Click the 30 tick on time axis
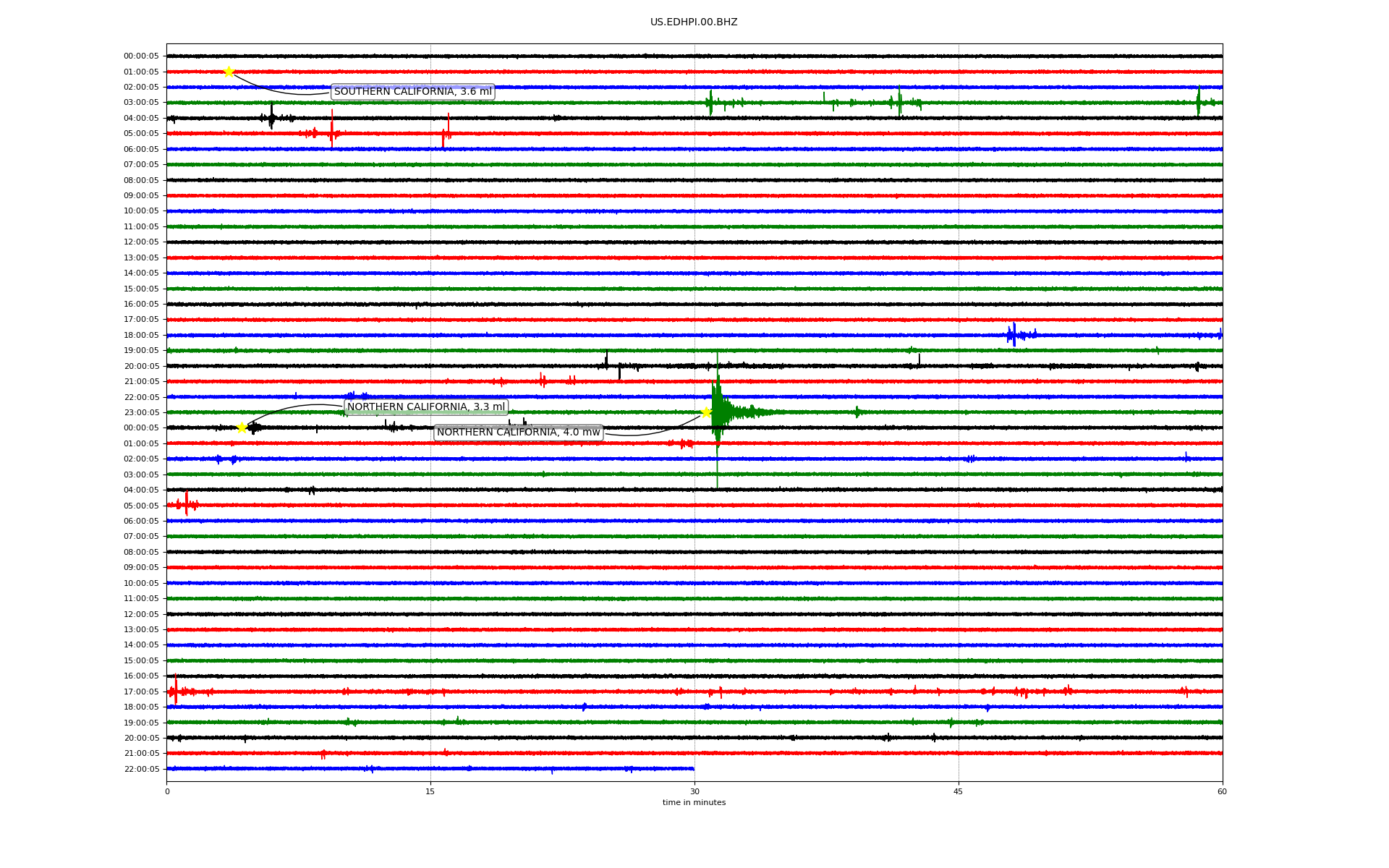This screenshot has height=868, width=1389. [x=694, y=791]
